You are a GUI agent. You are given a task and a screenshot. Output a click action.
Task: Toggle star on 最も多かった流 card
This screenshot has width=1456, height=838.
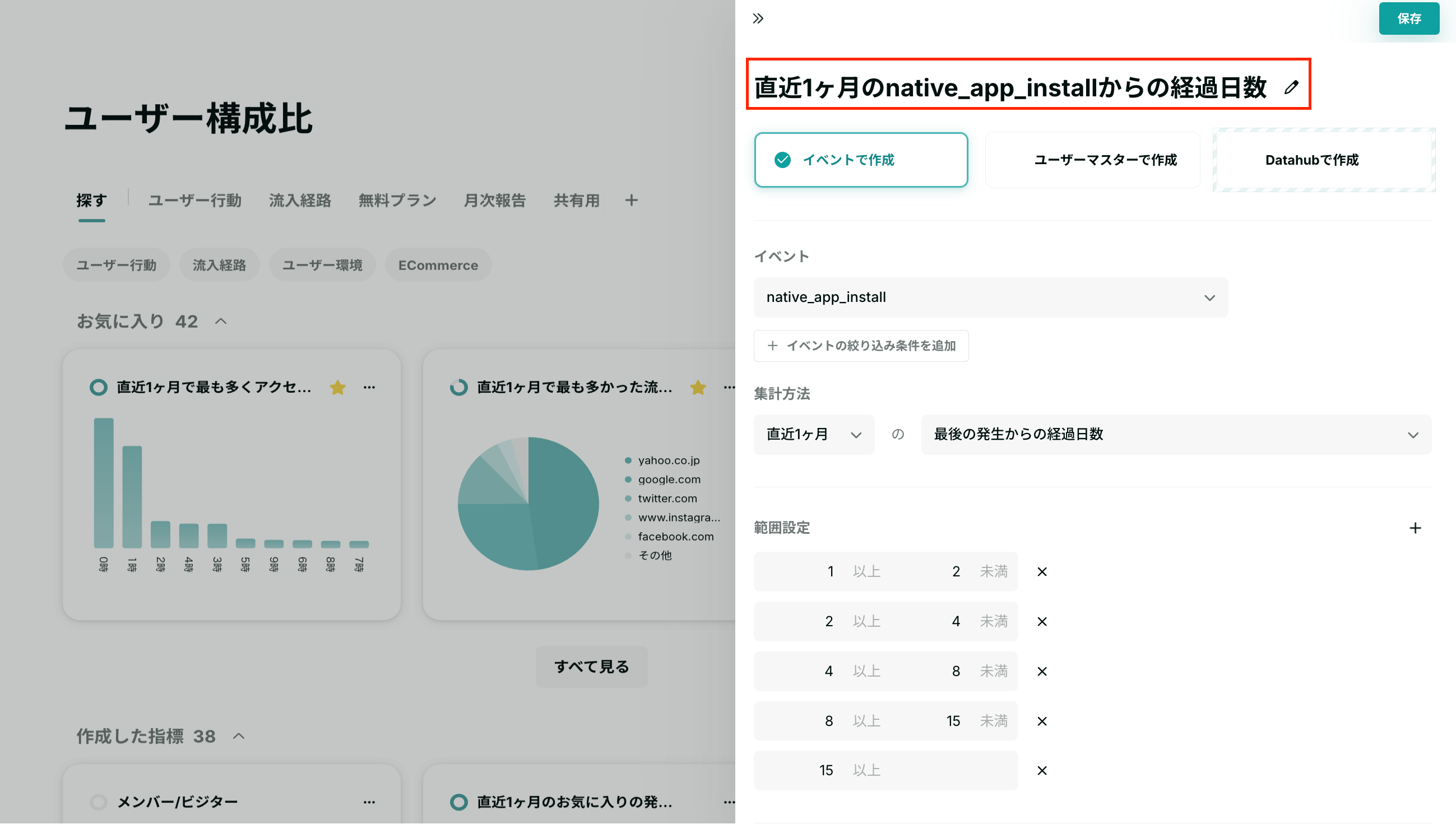[698, 387]
